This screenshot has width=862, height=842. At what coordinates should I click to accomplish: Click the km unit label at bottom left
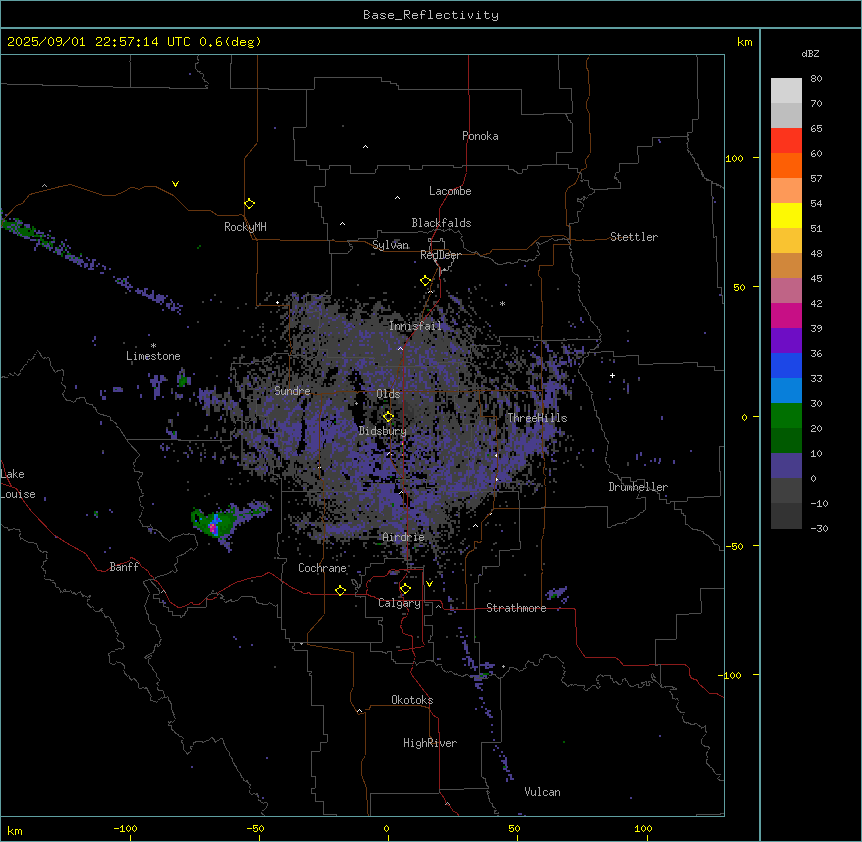[x=15, y=830]
